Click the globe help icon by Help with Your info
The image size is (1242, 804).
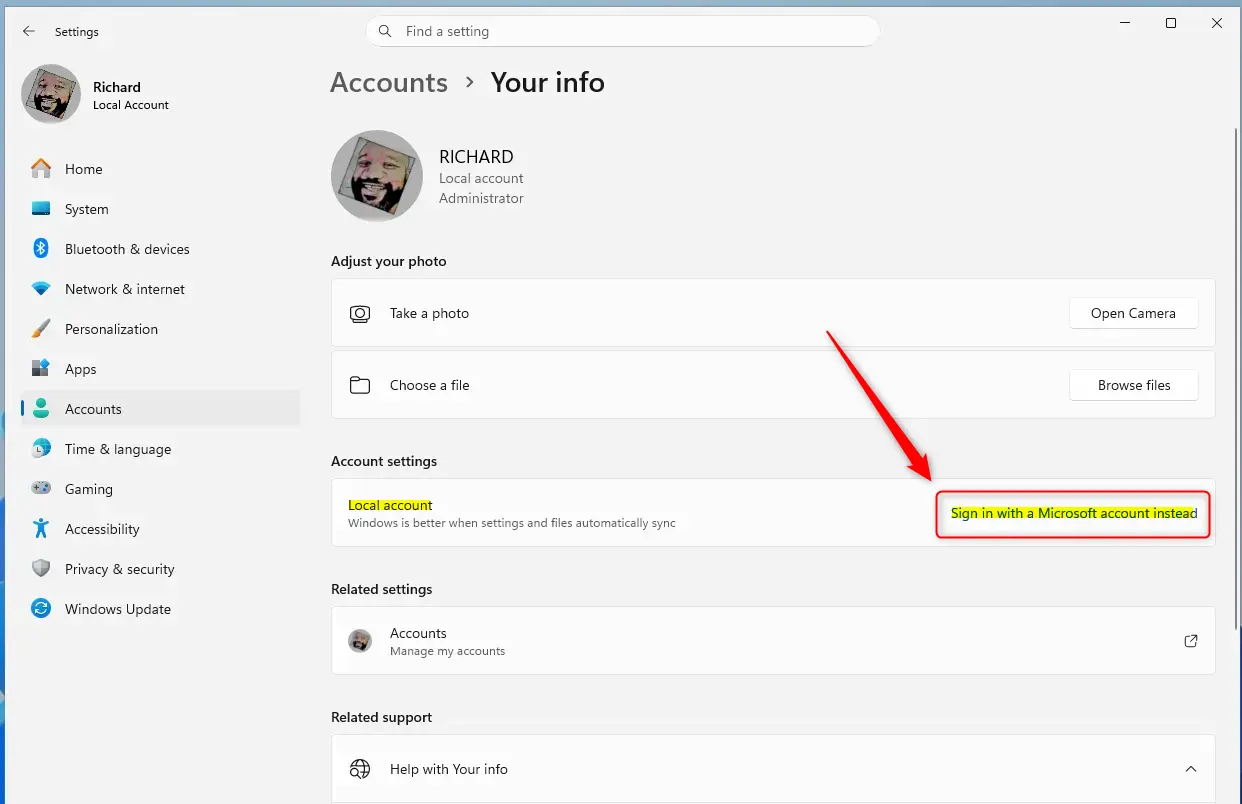pos(360,769)
